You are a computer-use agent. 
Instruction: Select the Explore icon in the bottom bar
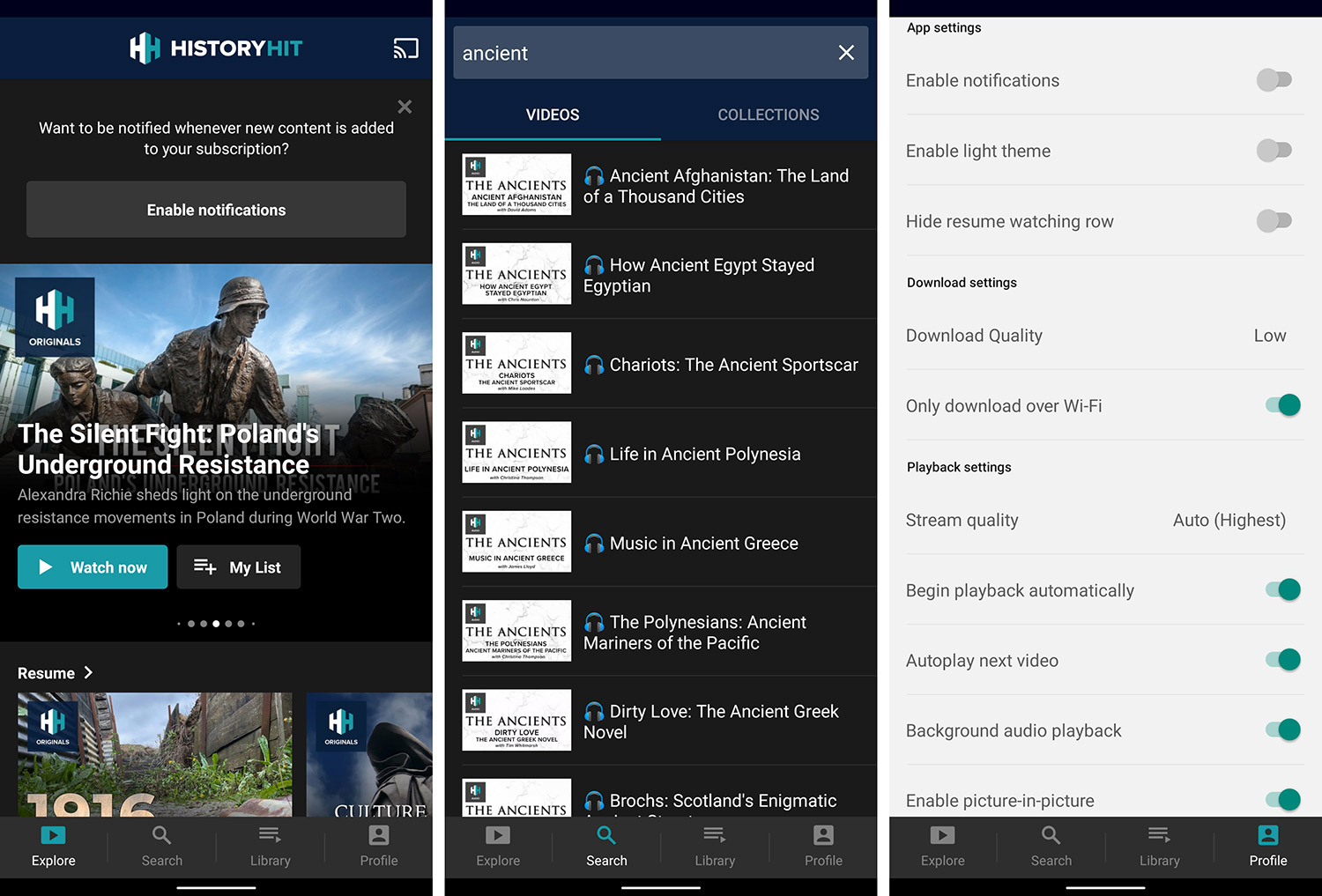(53, 834)
